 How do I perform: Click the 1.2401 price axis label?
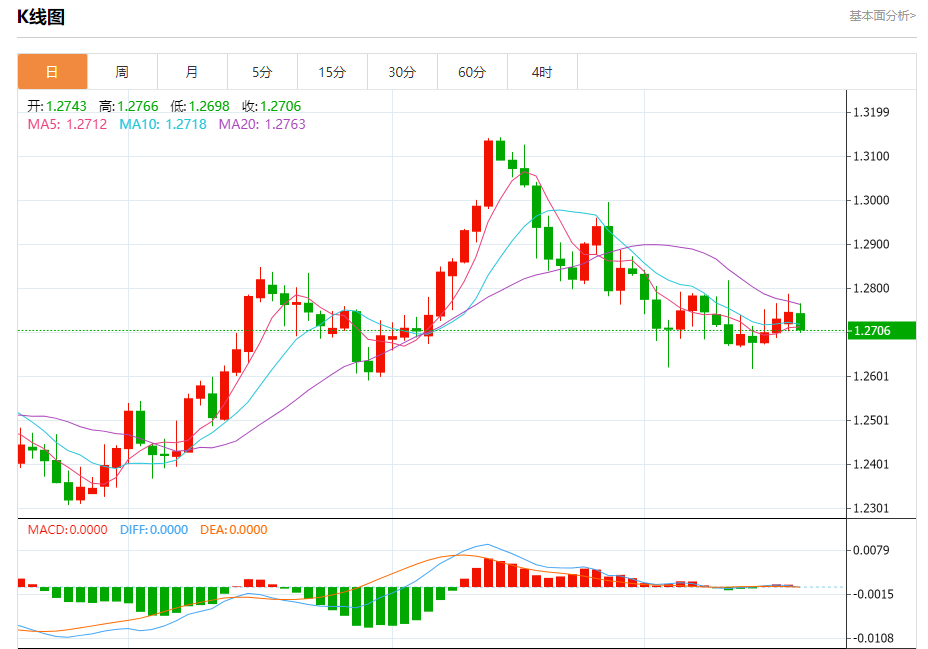click(x=871, y=464)
